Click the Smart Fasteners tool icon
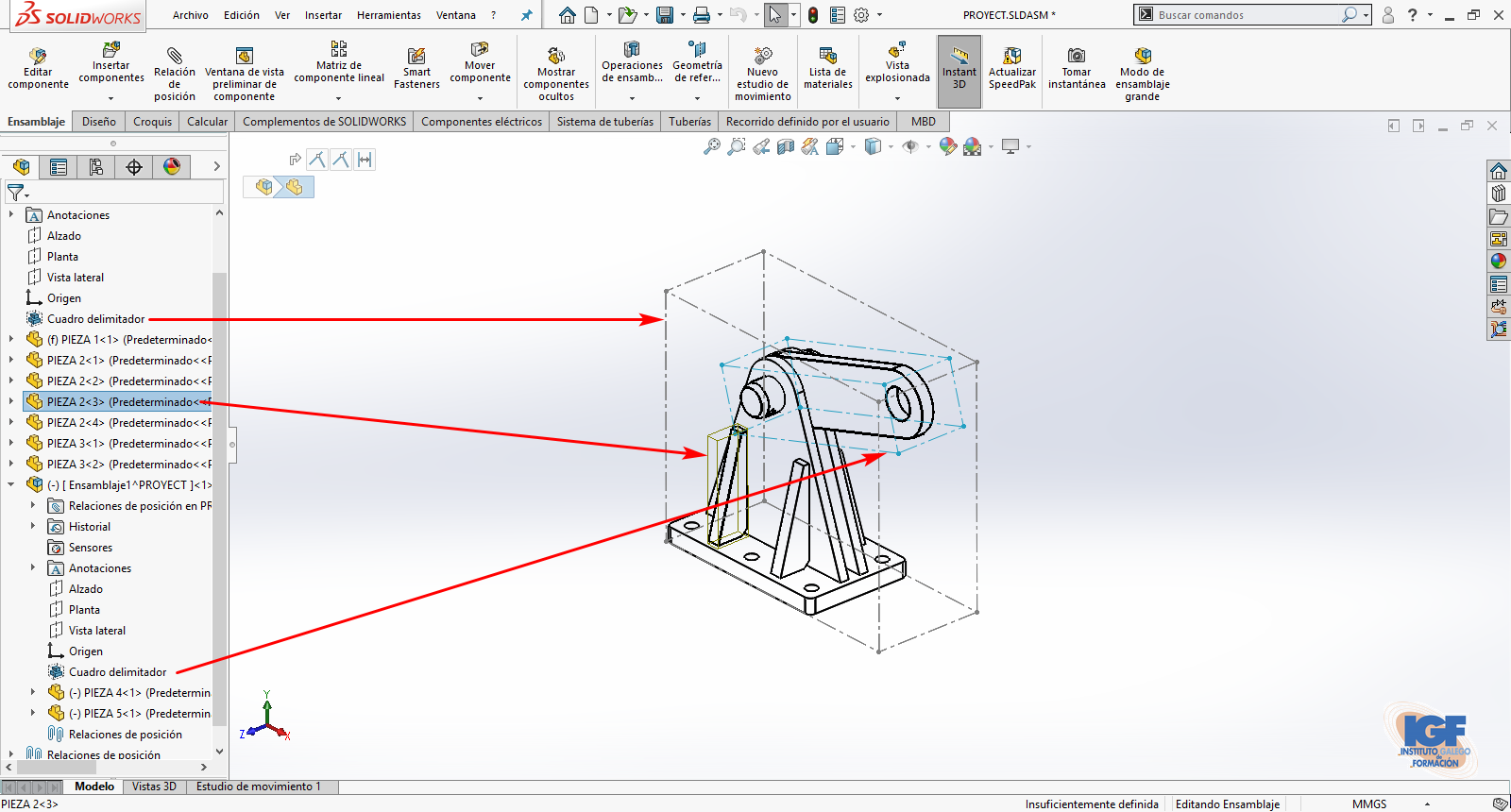Screen dimensions: 1511x812 416,57
